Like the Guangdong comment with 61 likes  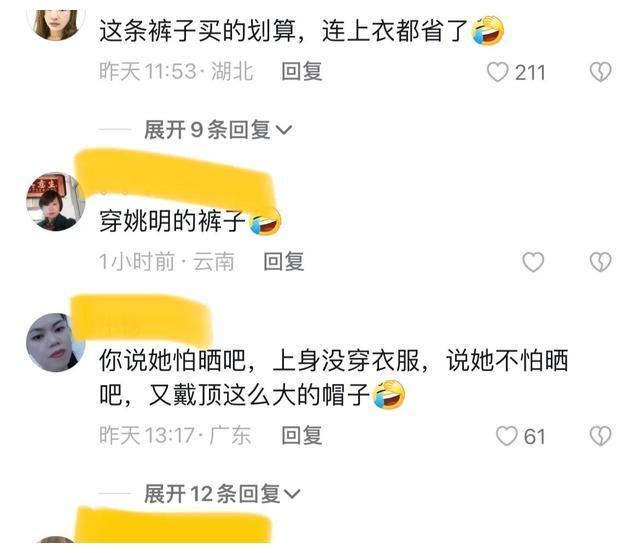tap(507, 436)
